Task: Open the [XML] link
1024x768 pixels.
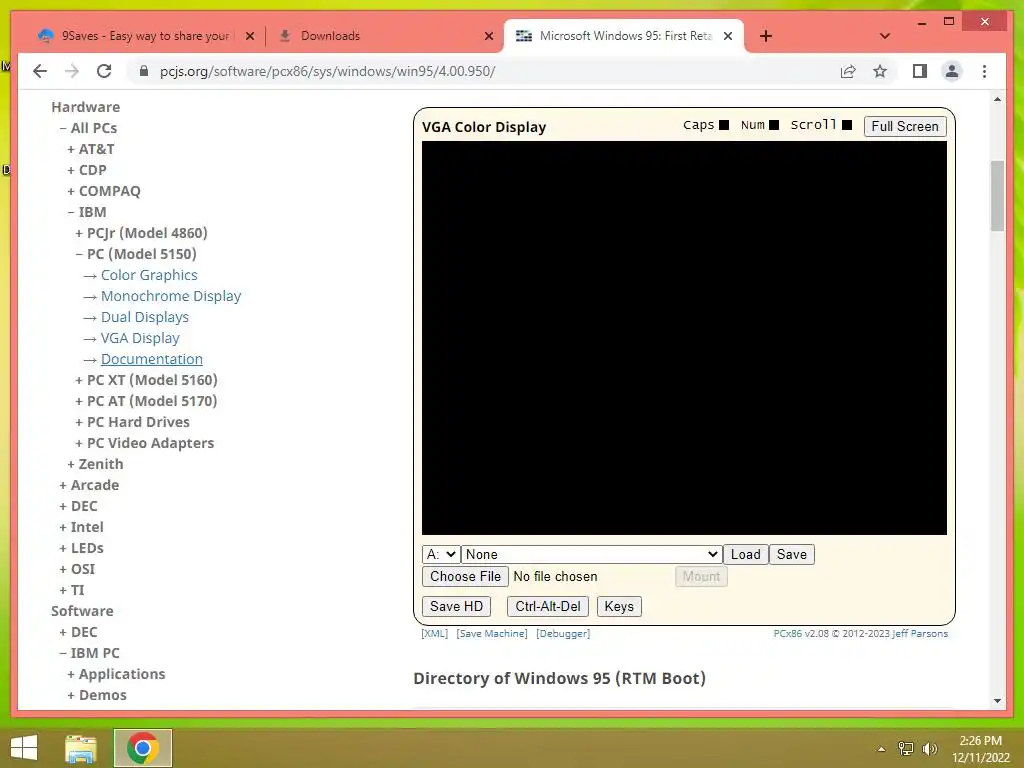Action: pyautogui.click(x=434, y=633)
